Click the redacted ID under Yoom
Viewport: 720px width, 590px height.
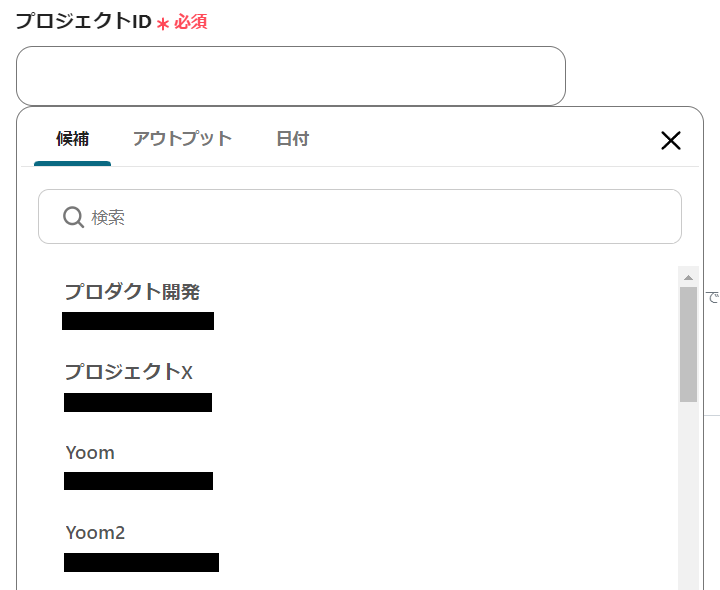tap(138, 481)
